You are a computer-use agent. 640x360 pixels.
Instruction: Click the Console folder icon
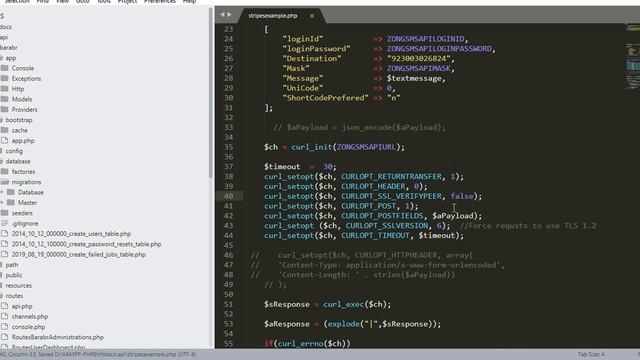[4, 68]
